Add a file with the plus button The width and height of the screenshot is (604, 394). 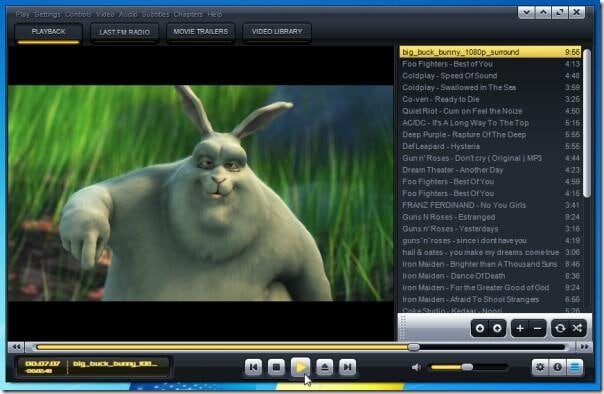[520, 328]
